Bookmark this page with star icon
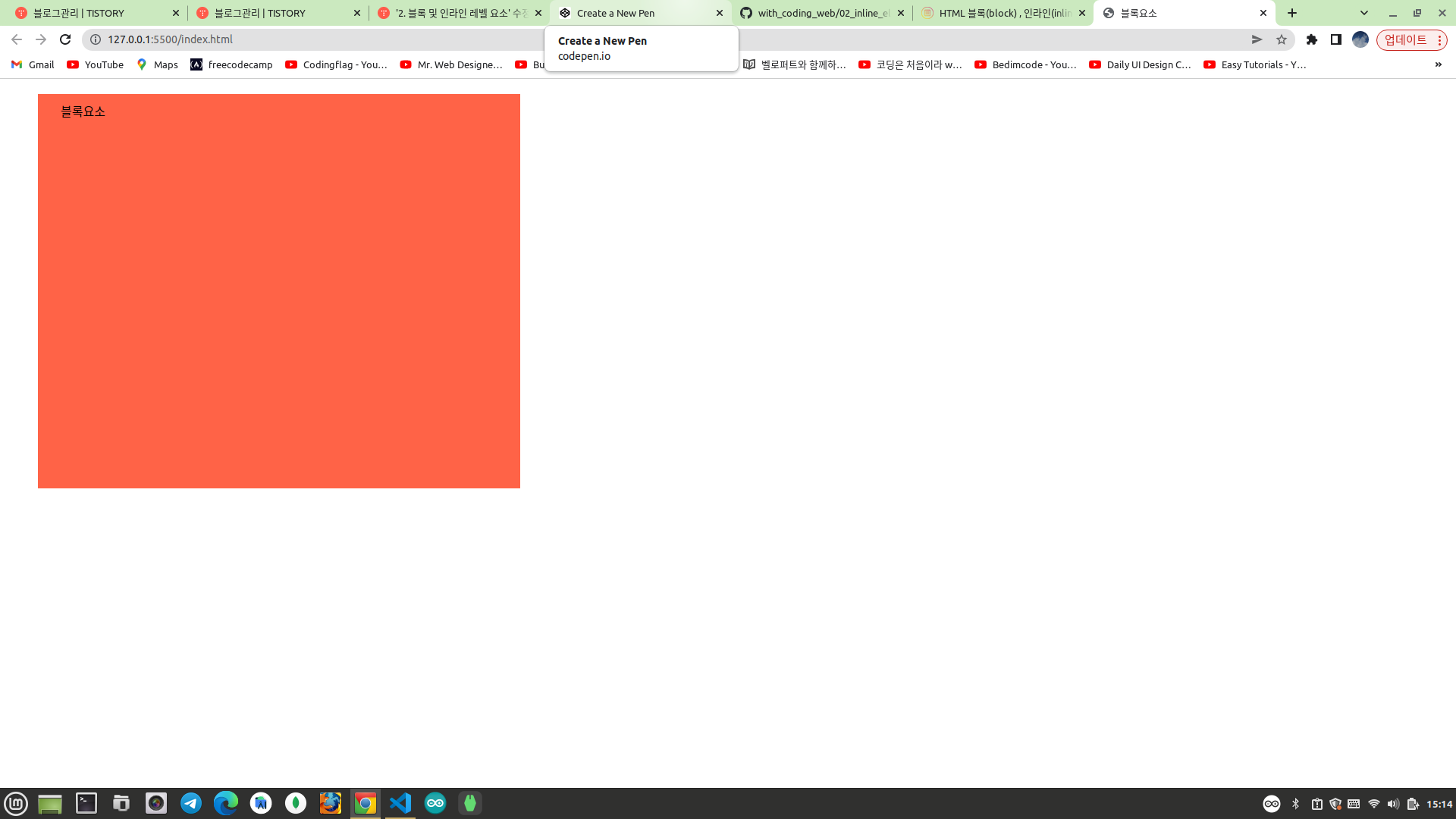Image resolution: width=1456 pixels, height=819 pixels. (1282, 39)
